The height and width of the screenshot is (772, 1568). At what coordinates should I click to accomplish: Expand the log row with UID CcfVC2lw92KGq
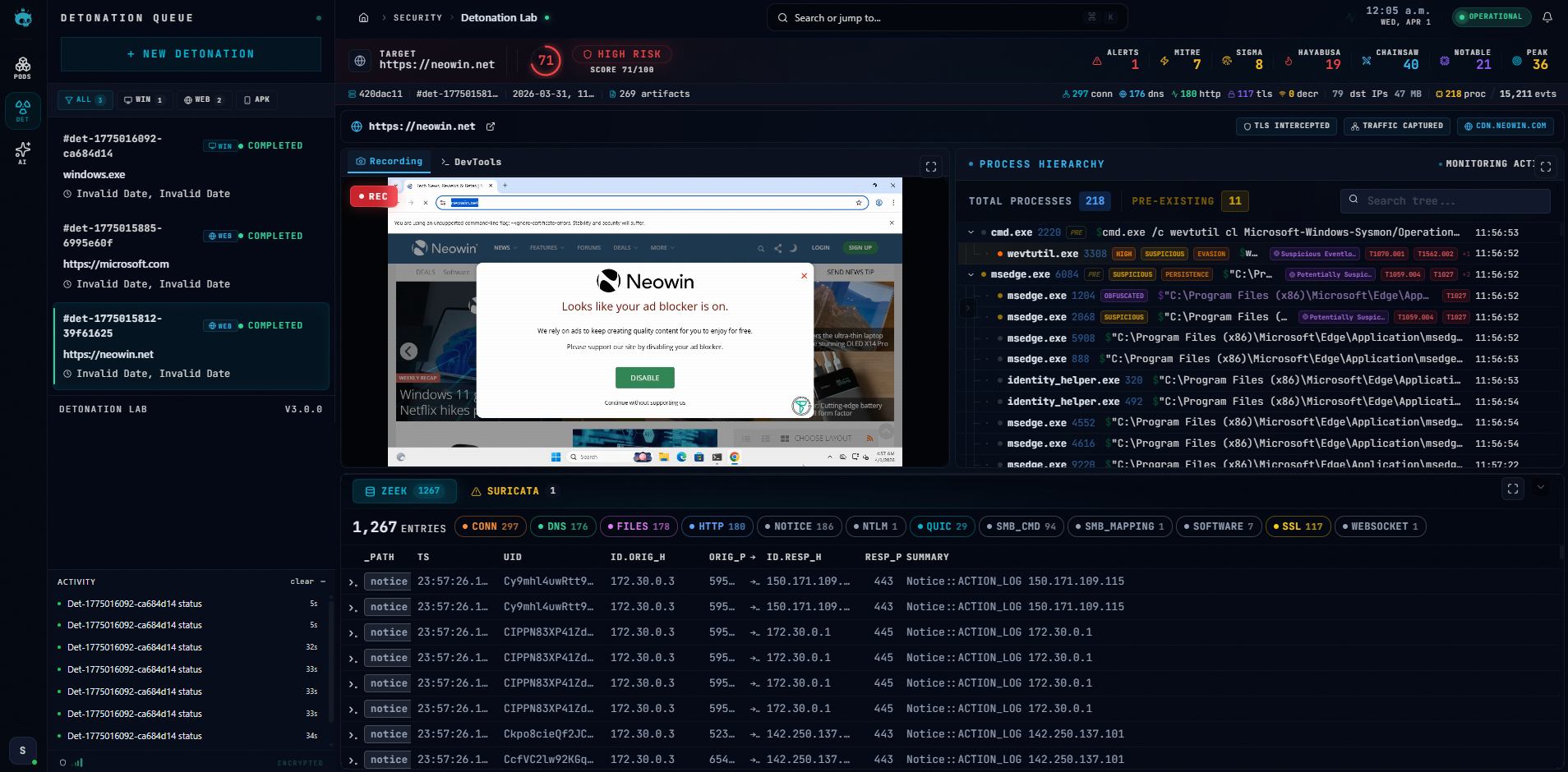point(353,760)
